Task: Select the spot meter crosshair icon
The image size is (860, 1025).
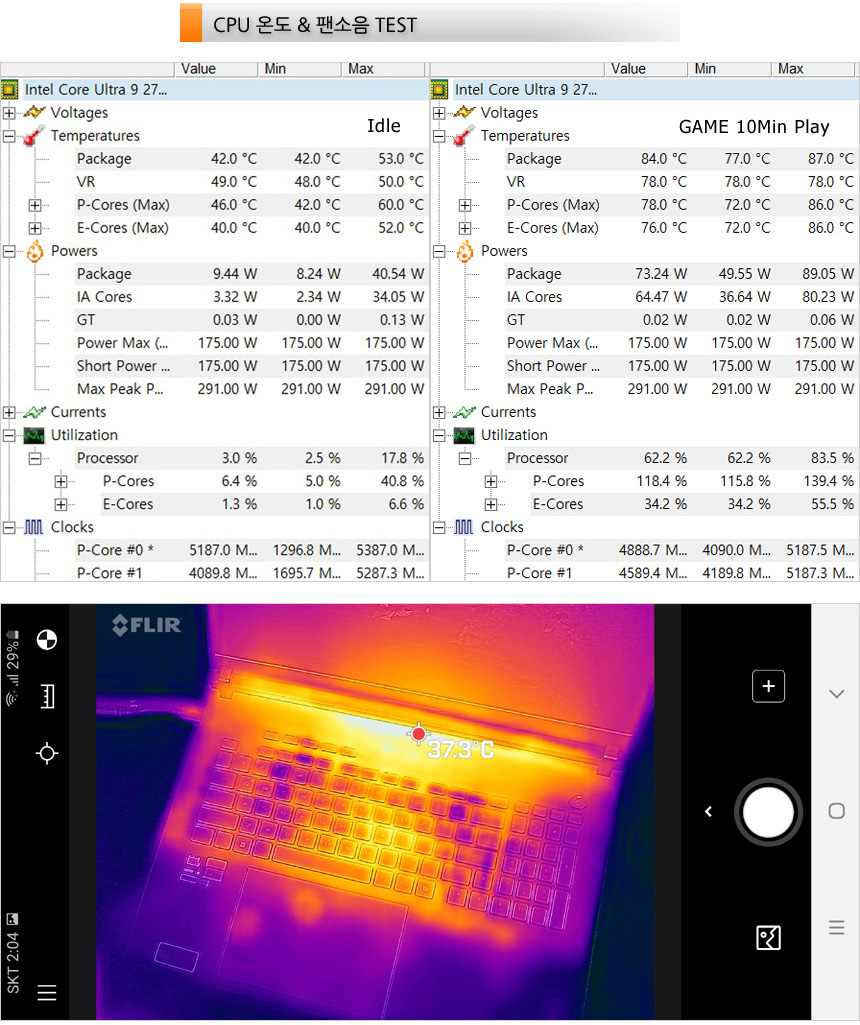Action: click(47, 753)
